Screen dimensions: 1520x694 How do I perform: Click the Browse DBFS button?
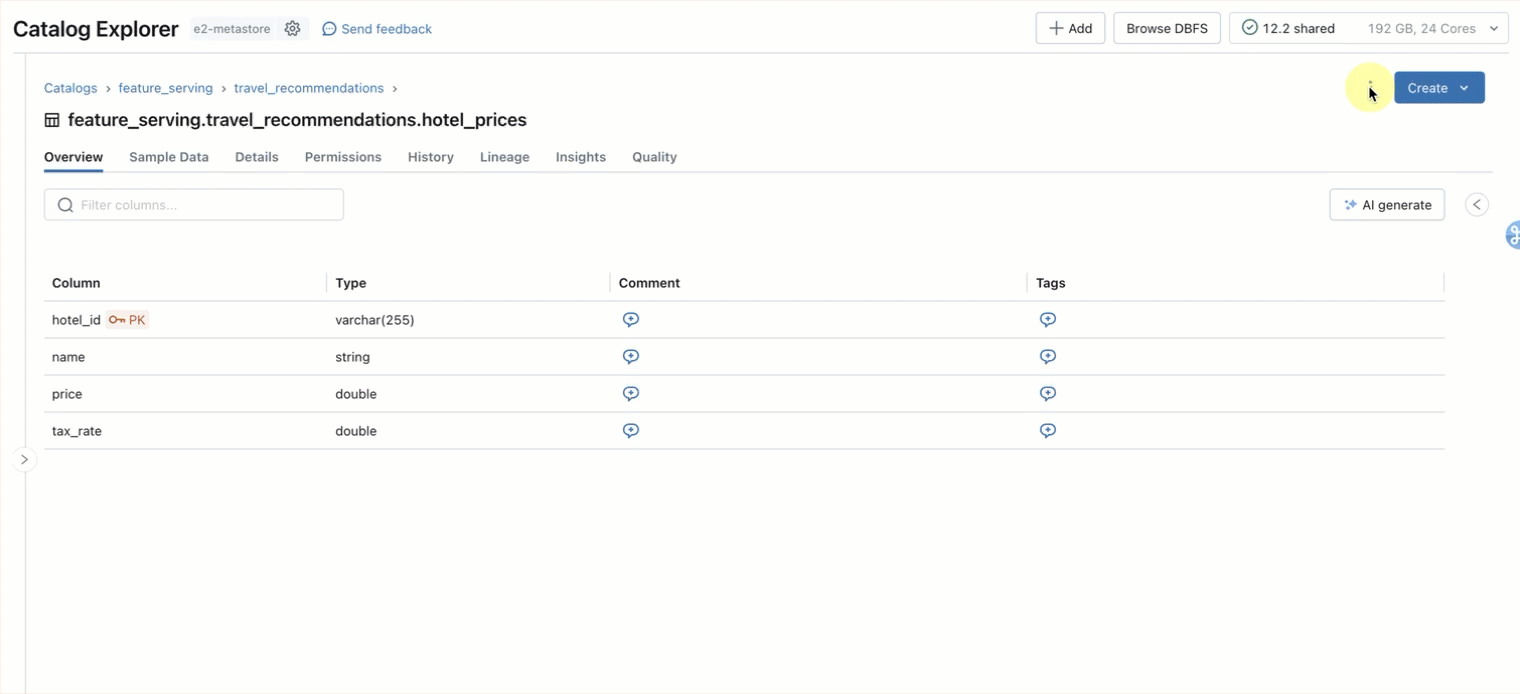point(1166,28)
